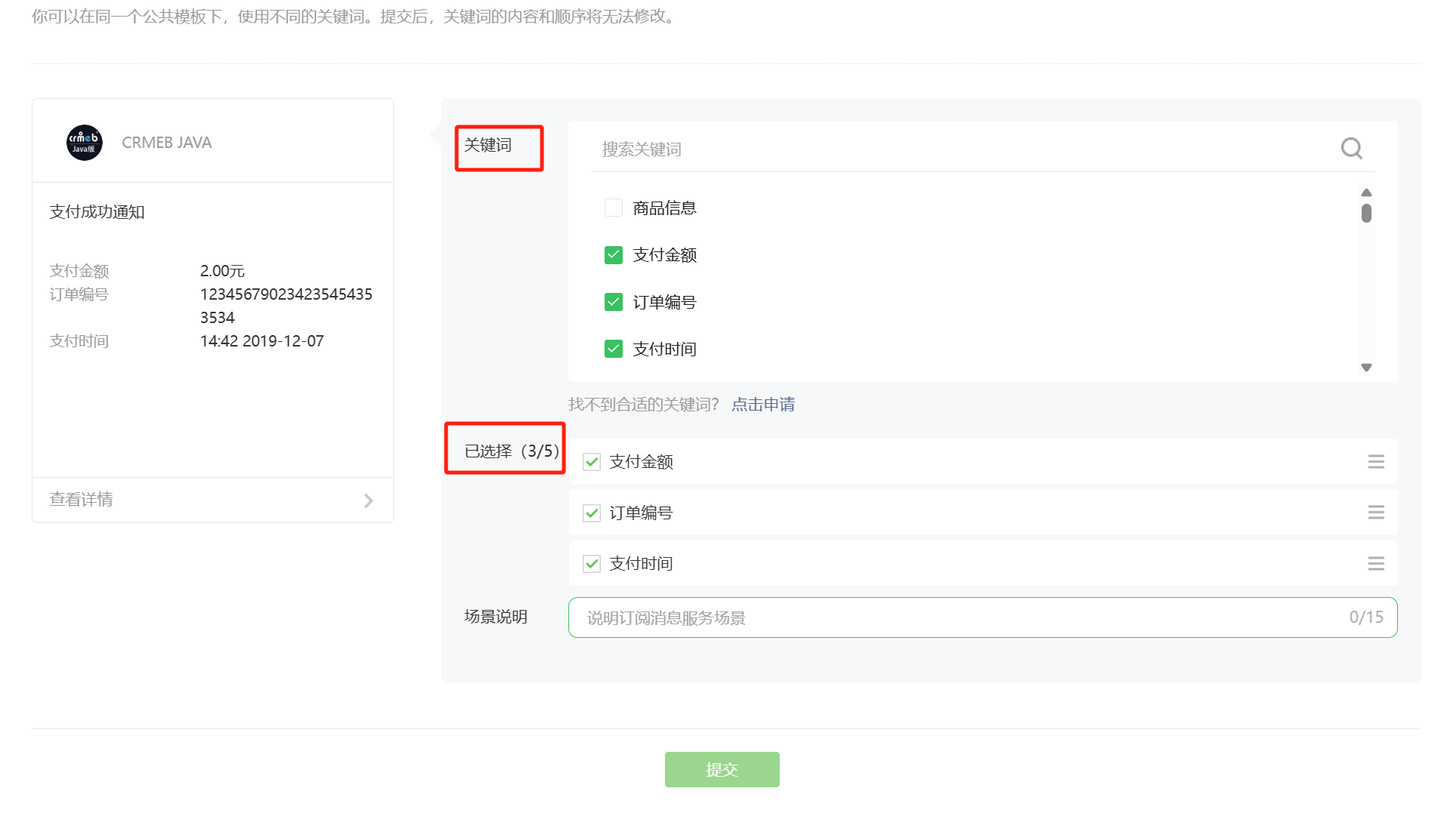Uncheck 支付时间 in keyword list
1456x816 pixels.
point(613,349)
